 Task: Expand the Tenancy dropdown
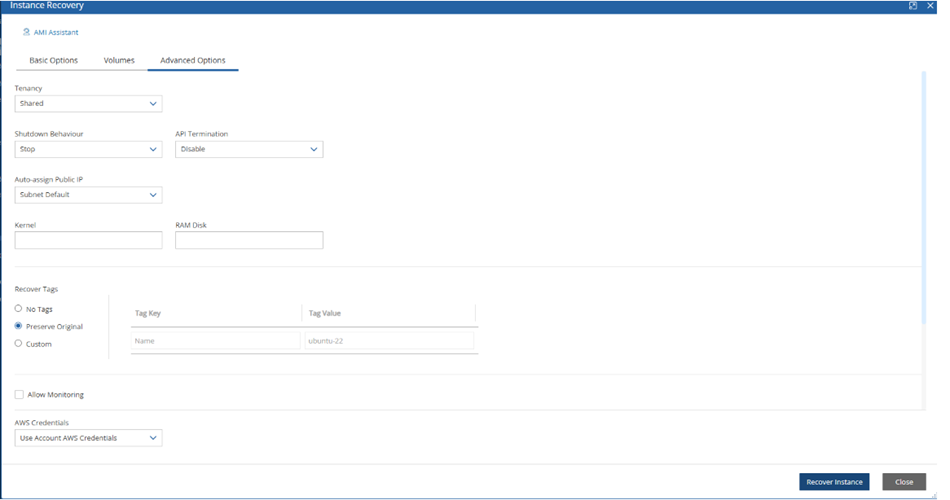point(88,103)
